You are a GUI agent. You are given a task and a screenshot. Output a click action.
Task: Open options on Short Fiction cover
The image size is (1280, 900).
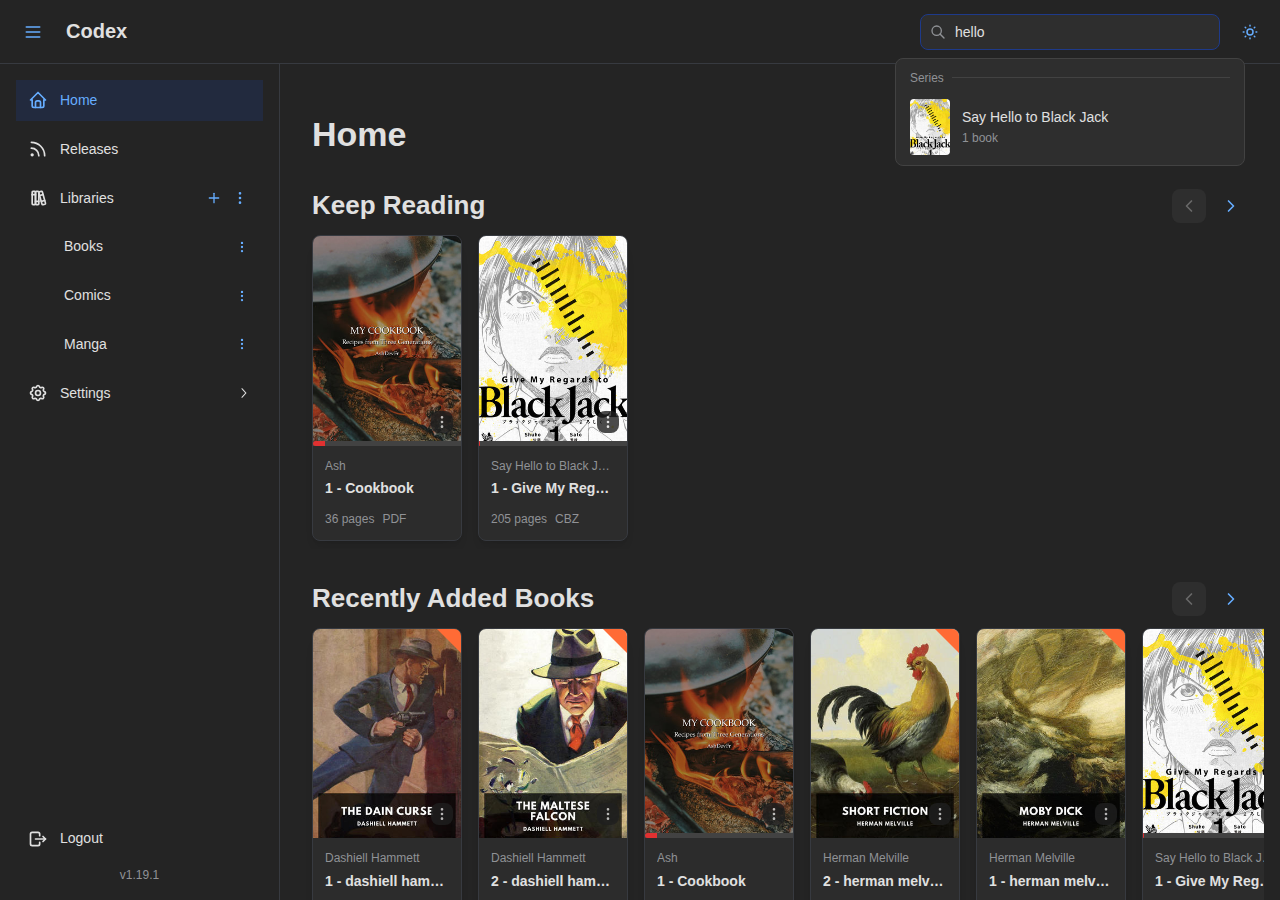tap(940, 814)
